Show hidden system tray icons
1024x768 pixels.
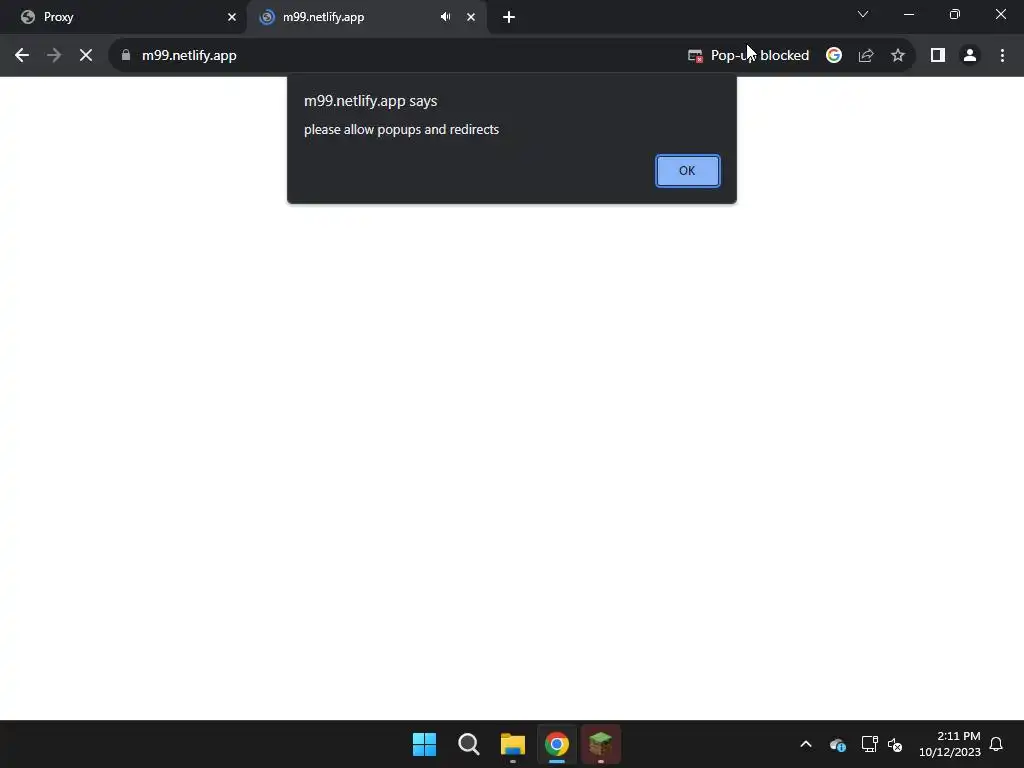pos(806,744)
